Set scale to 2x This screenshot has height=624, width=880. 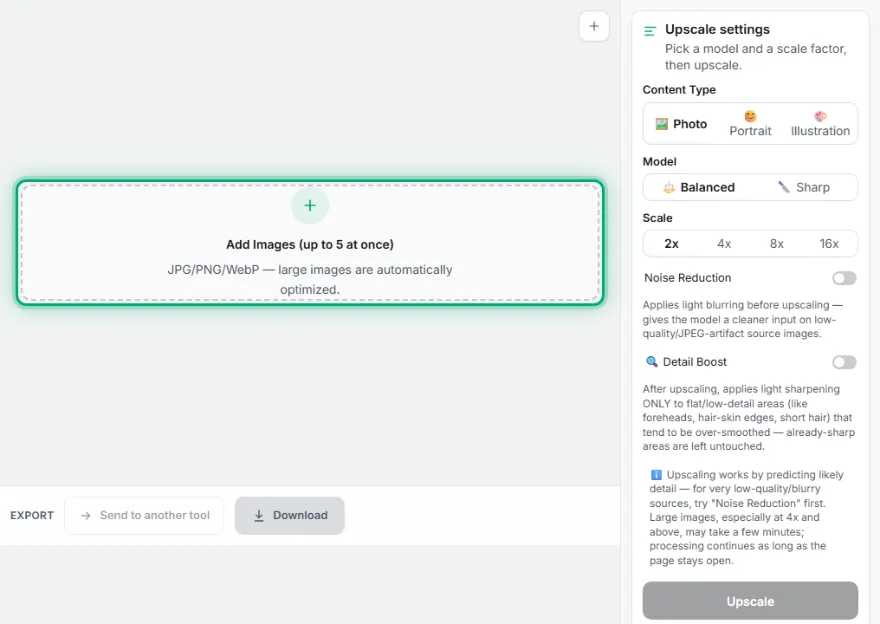pyautogui.click(x=671, y=244)
